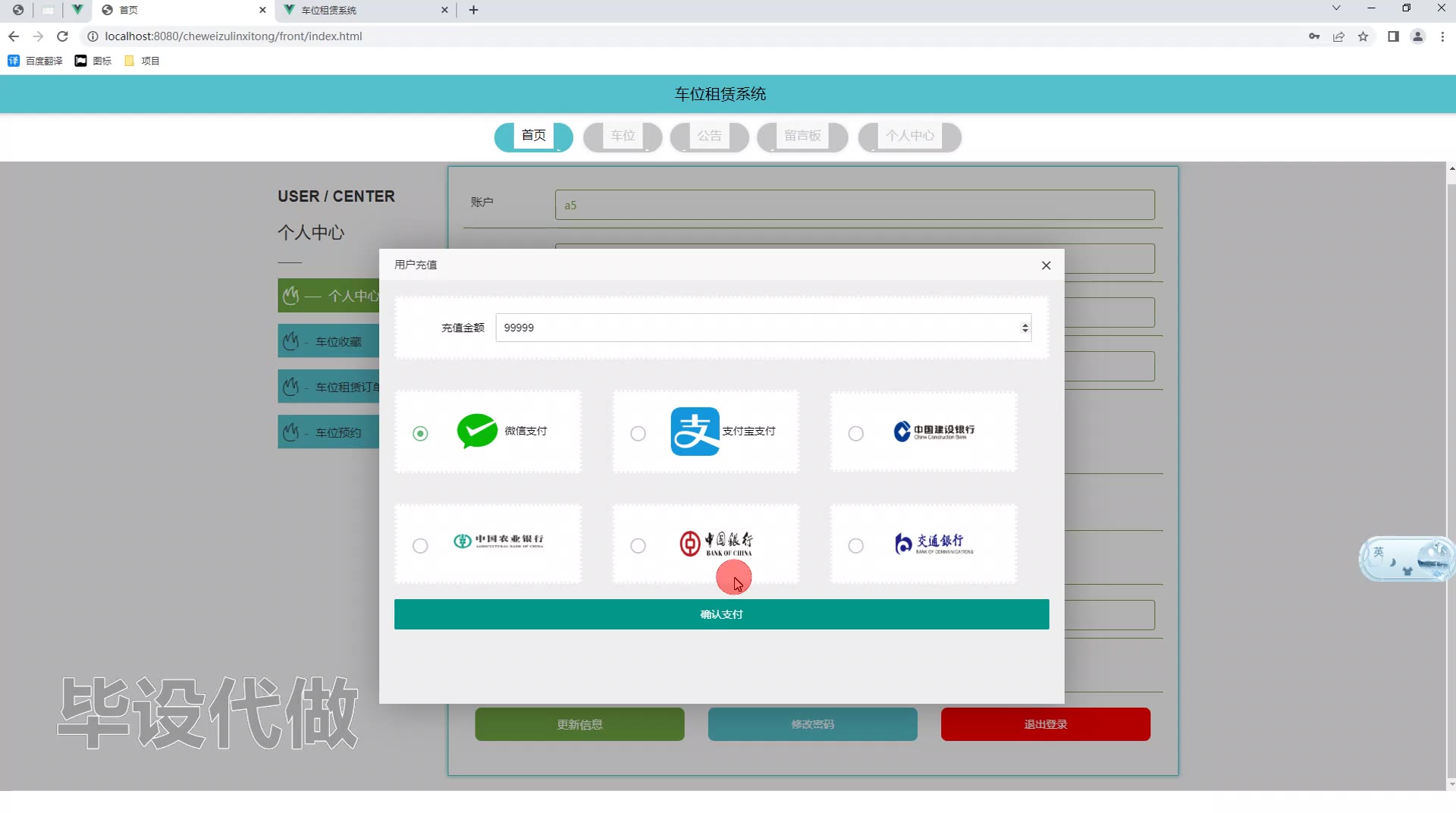1456x813 pixels.
Task: Click the 车位预约 sidebar flame icon
Action: tap(290, 432)
